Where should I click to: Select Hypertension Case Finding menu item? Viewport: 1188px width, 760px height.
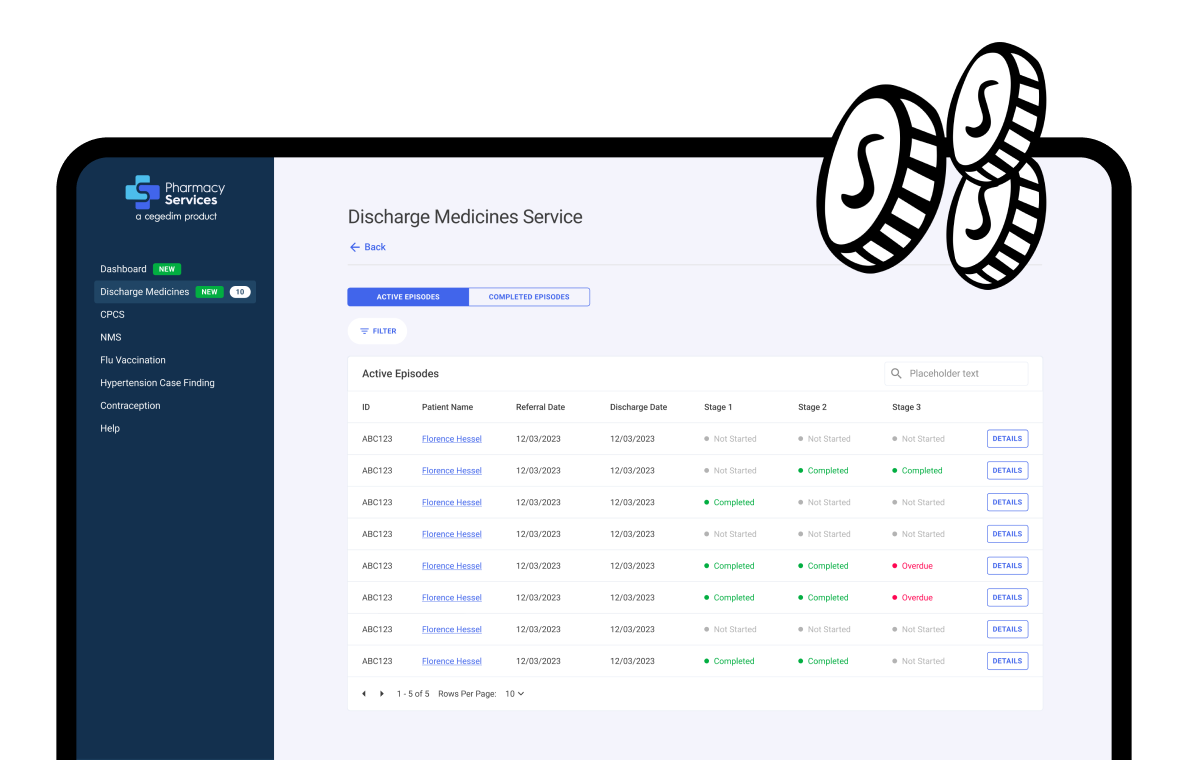157,383
